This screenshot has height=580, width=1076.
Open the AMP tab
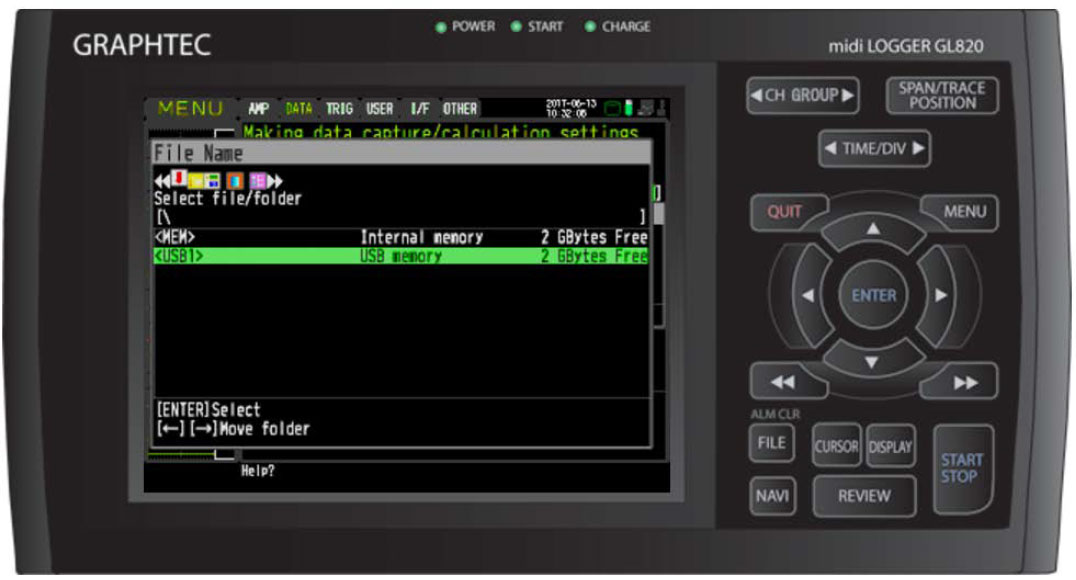pos(258,108)
